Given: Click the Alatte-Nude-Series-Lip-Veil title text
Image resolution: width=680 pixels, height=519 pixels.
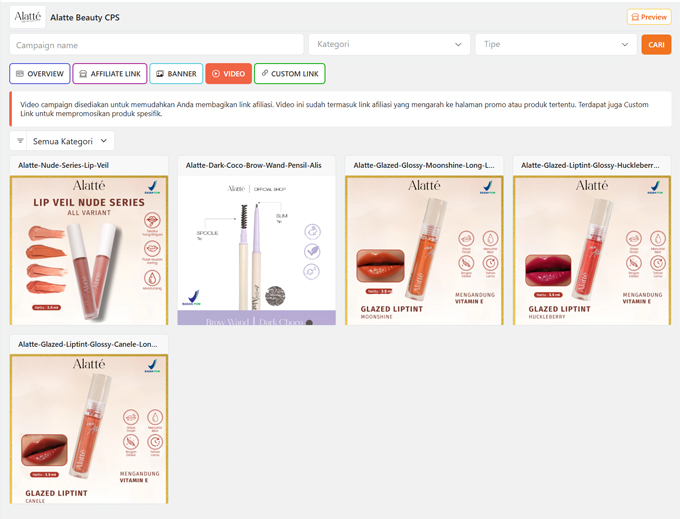Looking at the screenshot, I should click(x=64, y=165).
